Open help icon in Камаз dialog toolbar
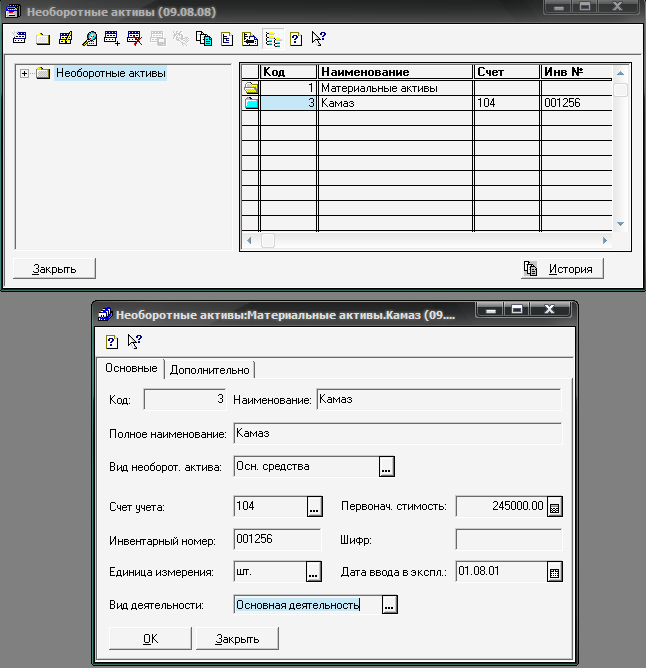646x668 pixels. (x=112, y=342)
